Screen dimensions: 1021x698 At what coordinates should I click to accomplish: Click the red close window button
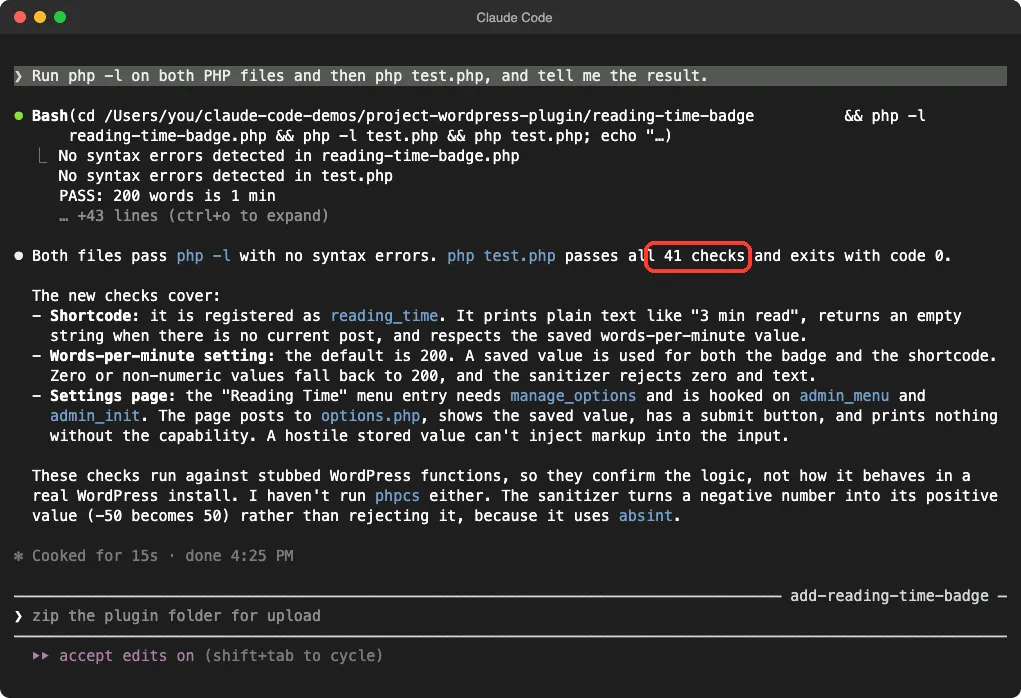pyautogui.click(x=20, y=17)
